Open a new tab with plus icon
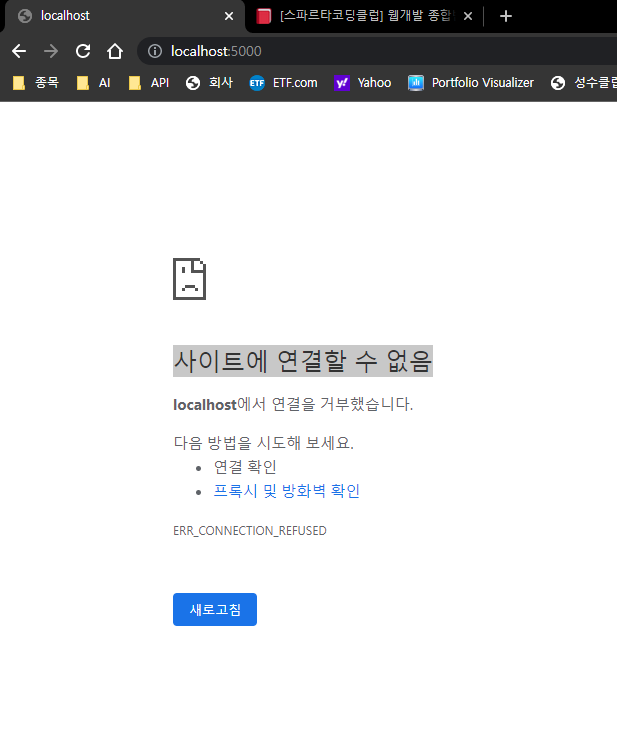 [506, 16]
